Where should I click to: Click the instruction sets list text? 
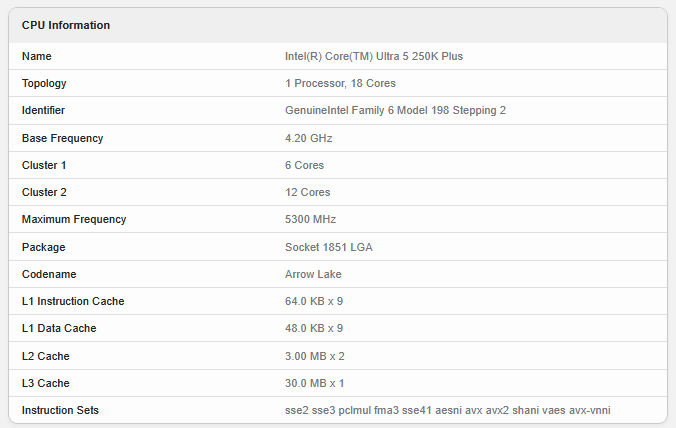tap(447, 410)
